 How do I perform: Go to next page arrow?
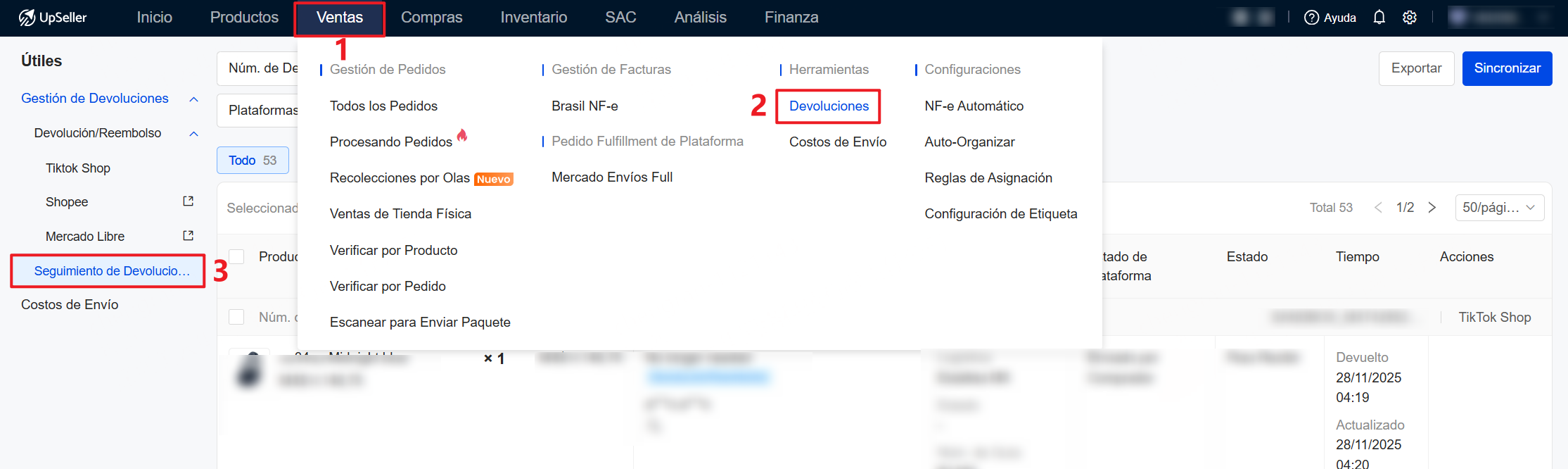pyautogui.click(x=1432, y=208)
